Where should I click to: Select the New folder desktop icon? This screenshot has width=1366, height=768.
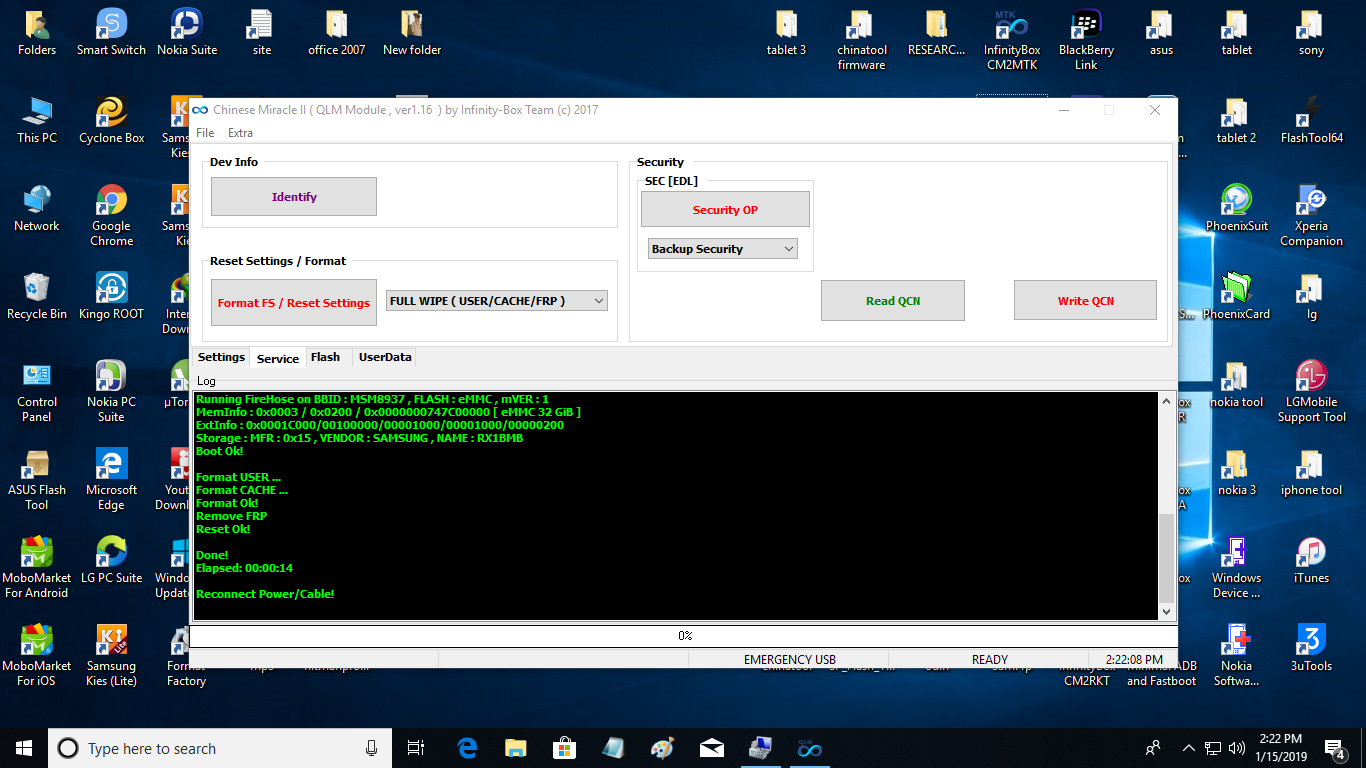pos(412,34)
